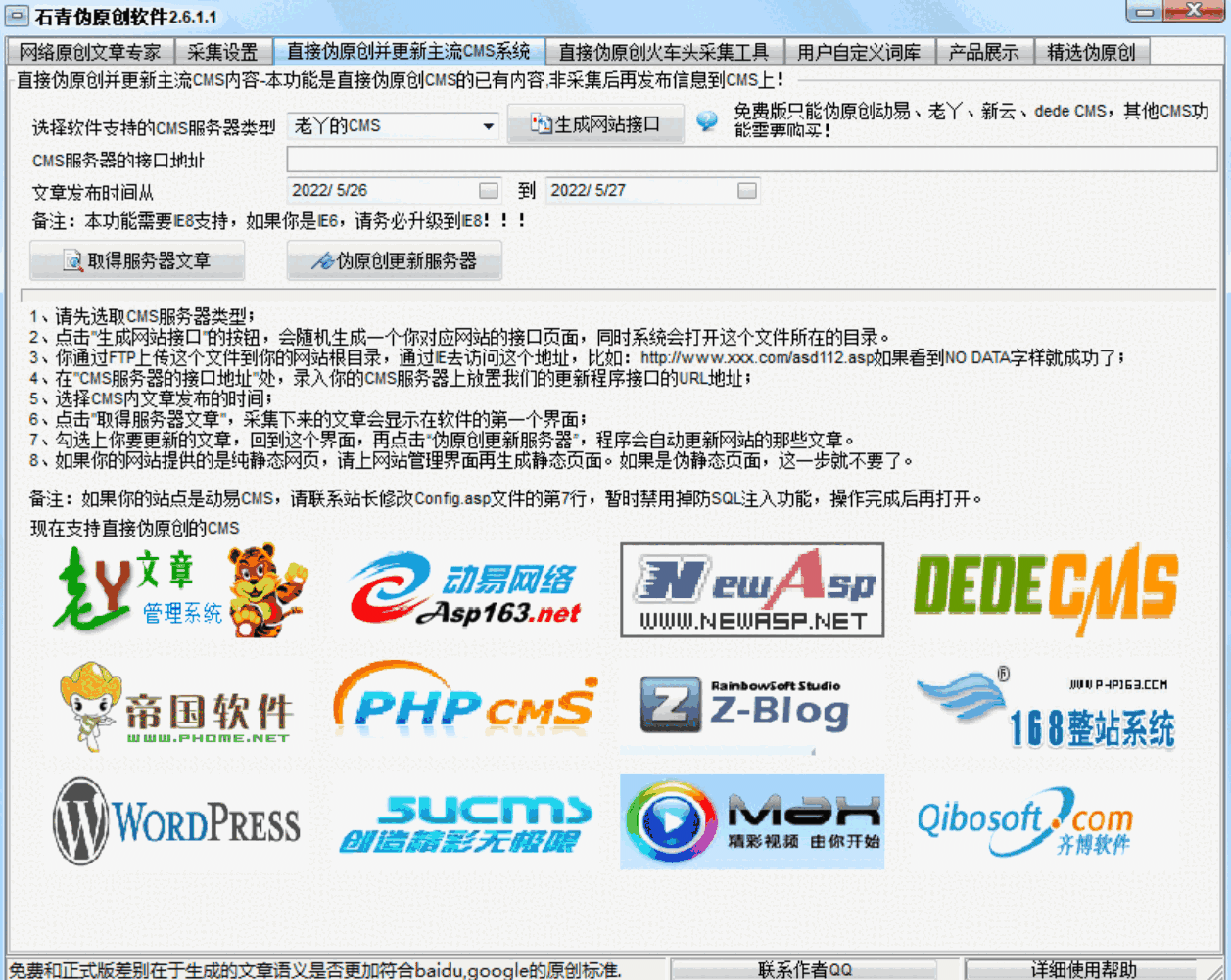The image size is (1231, 980).
Task: Click the end date field showing 2022/5/27
Action: click(653, 191)
